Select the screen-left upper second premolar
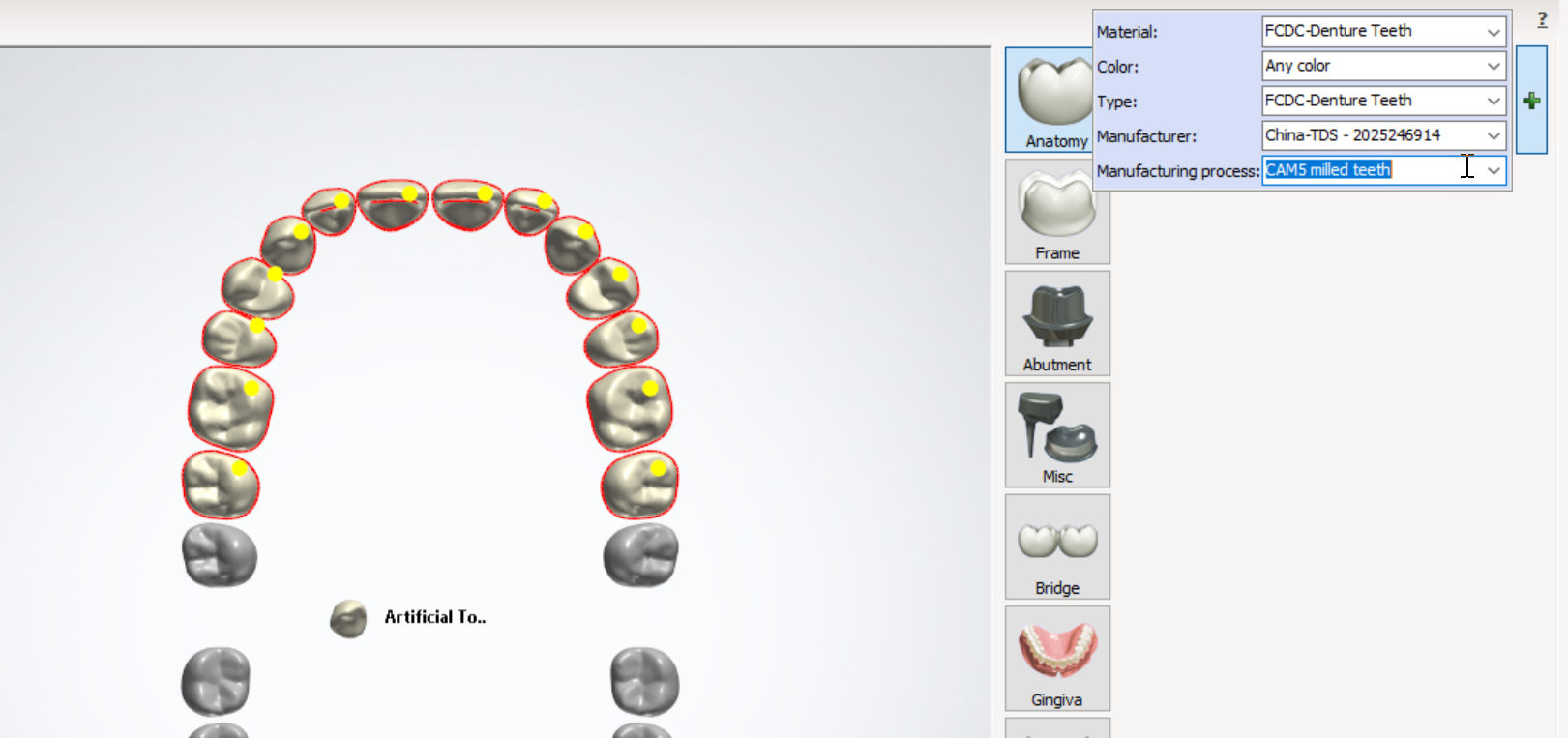The width and height of the screenshot is (1568, 738). coord(239,339)
